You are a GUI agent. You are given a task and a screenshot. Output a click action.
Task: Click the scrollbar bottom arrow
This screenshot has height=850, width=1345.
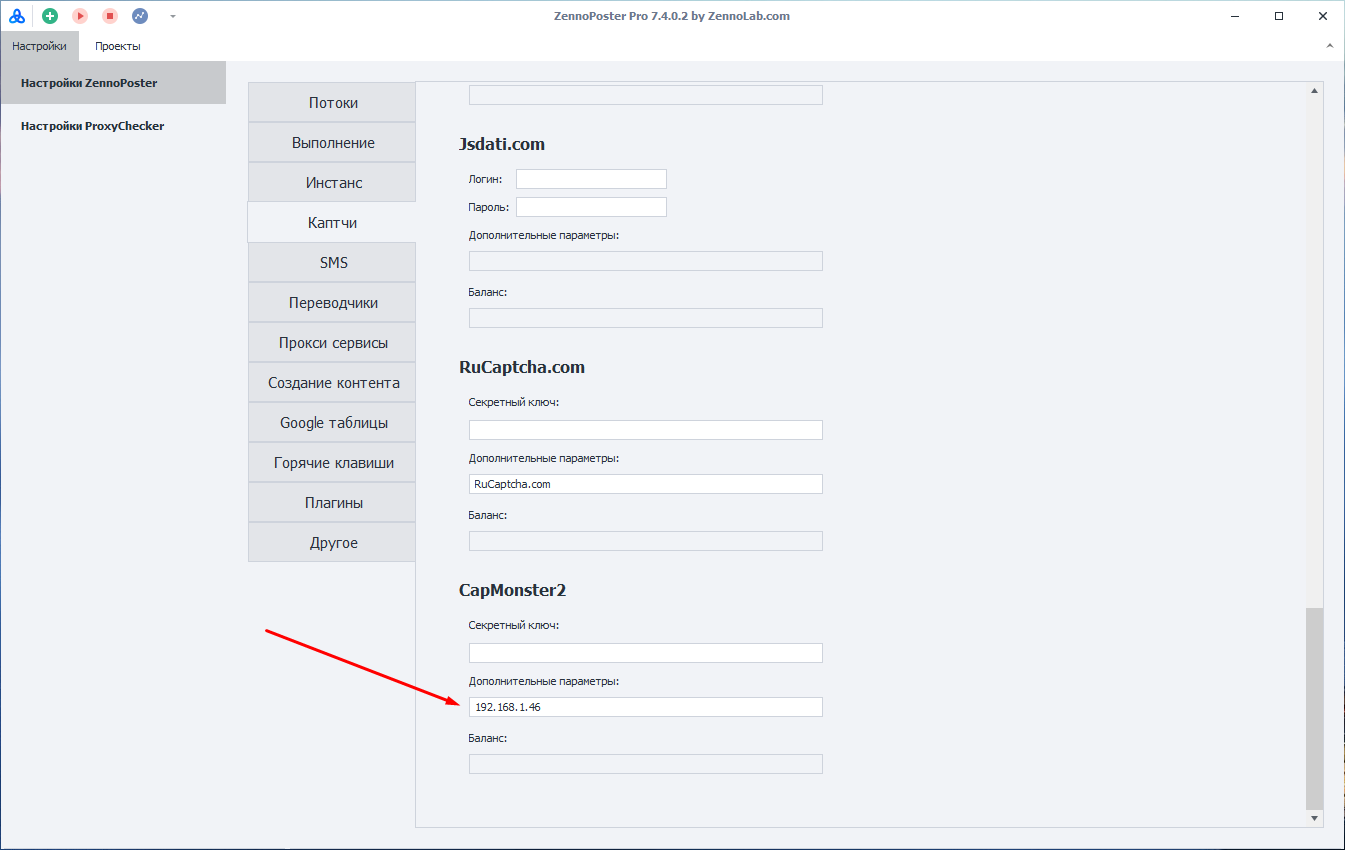point(1314,818)
